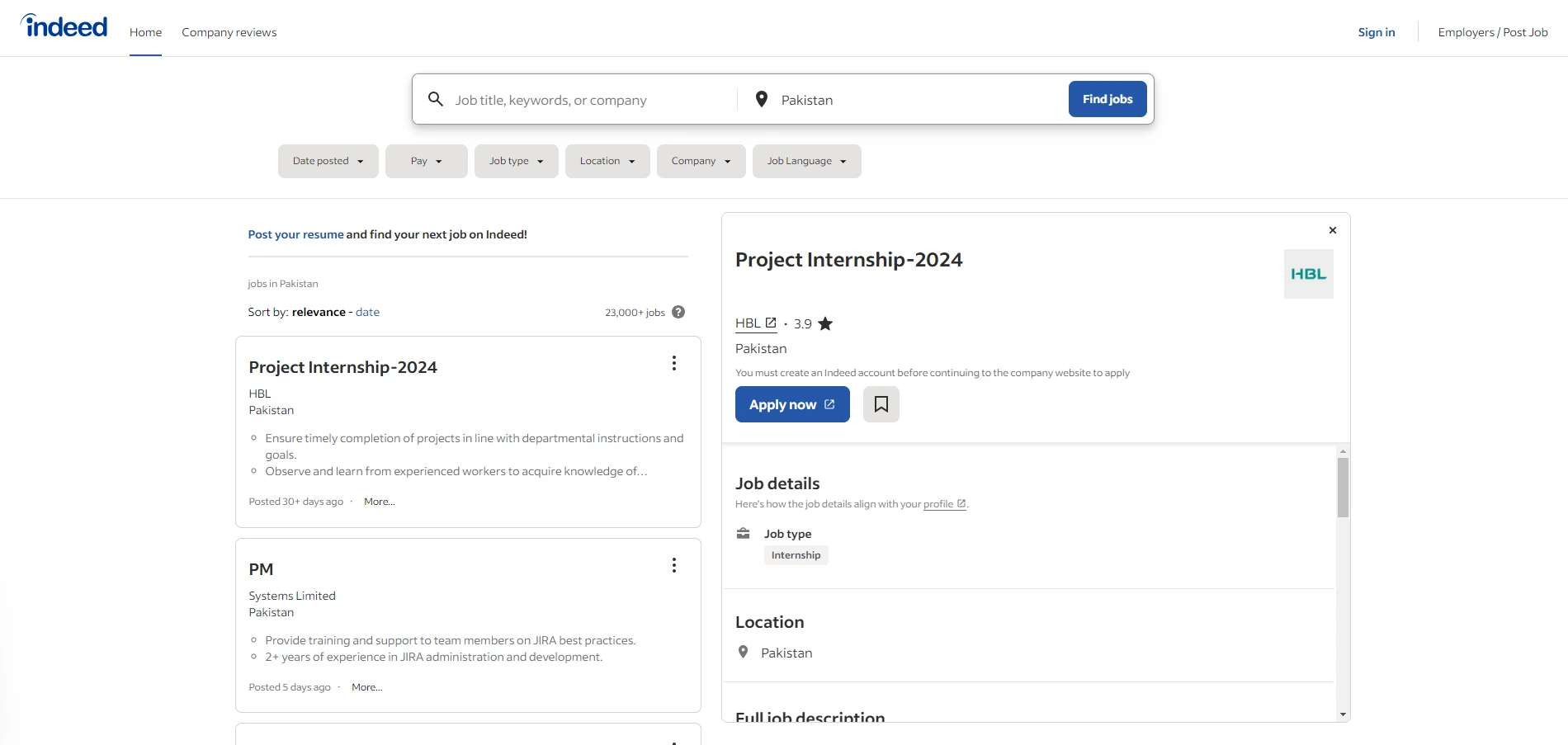Open the Job Language filter dropdown
1568x745 pixels.
[807, 161]
